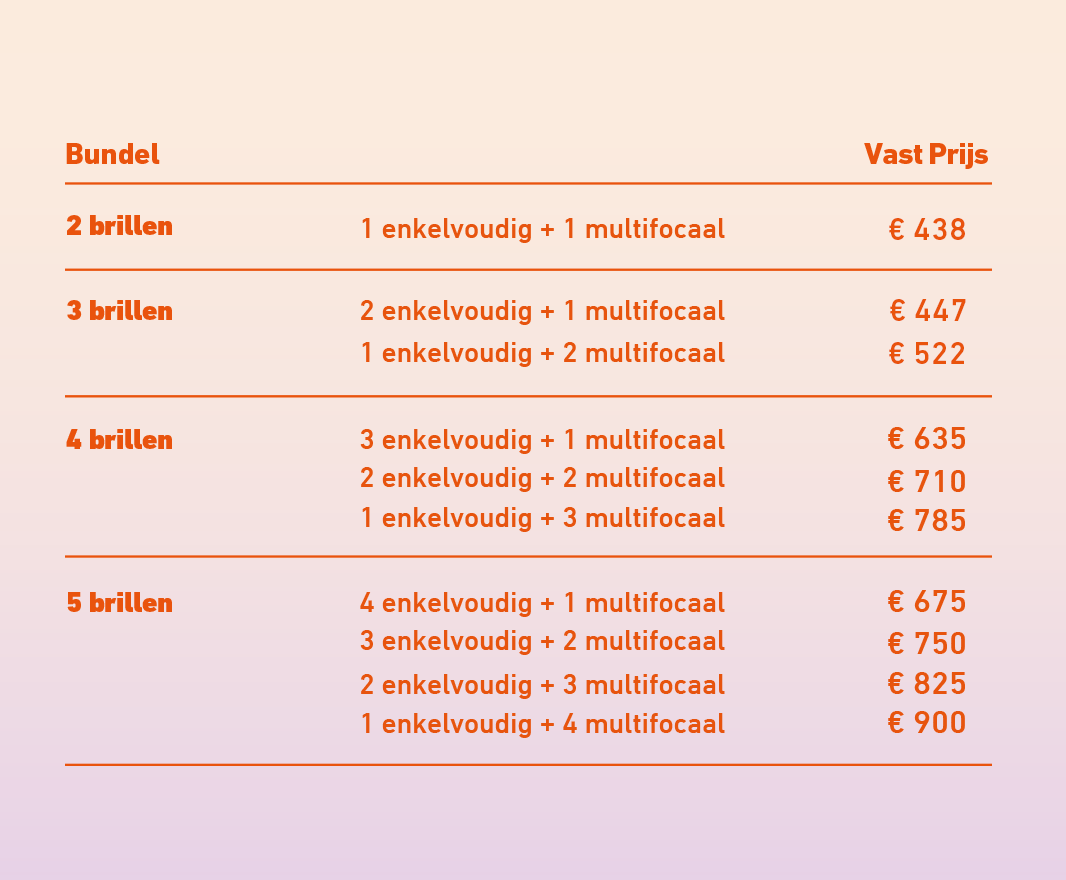Select the € 522 price
The width and height of the screenshot is (1066, 880).
tap(927, 355)
